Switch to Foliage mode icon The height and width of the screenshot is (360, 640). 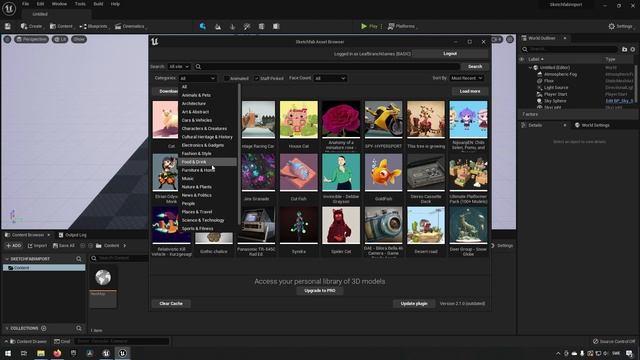point(232,26)
